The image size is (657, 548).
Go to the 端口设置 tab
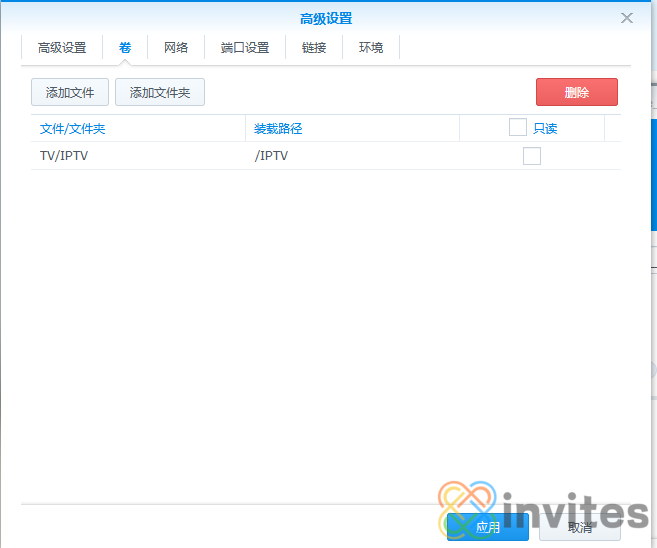[x=245, y=48]
